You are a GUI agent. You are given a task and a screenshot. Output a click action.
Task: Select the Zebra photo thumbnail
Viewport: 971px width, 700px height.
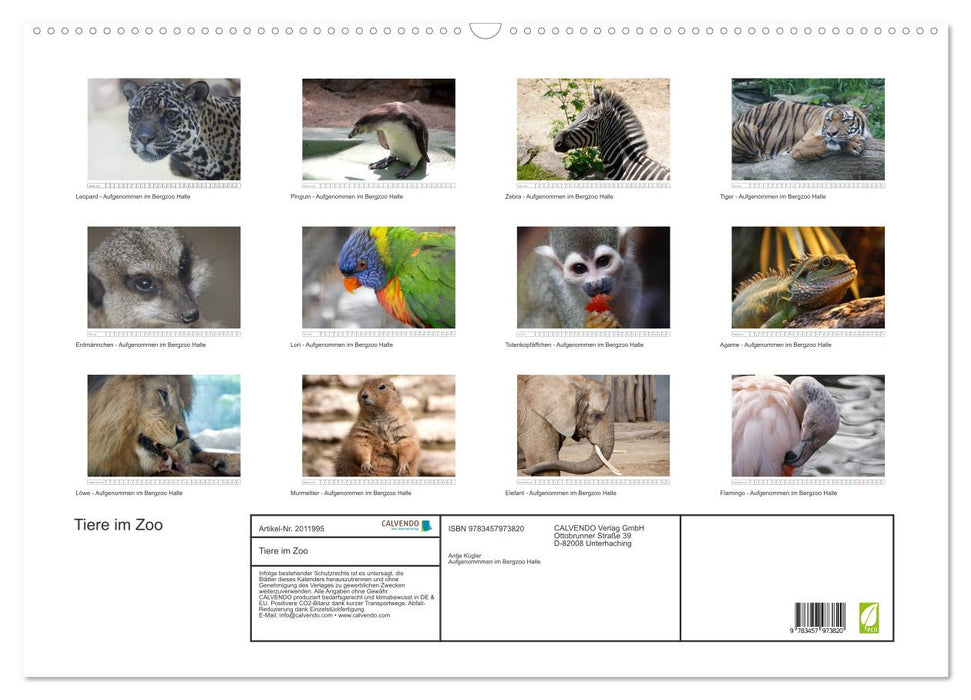click(x=593, y=128)
